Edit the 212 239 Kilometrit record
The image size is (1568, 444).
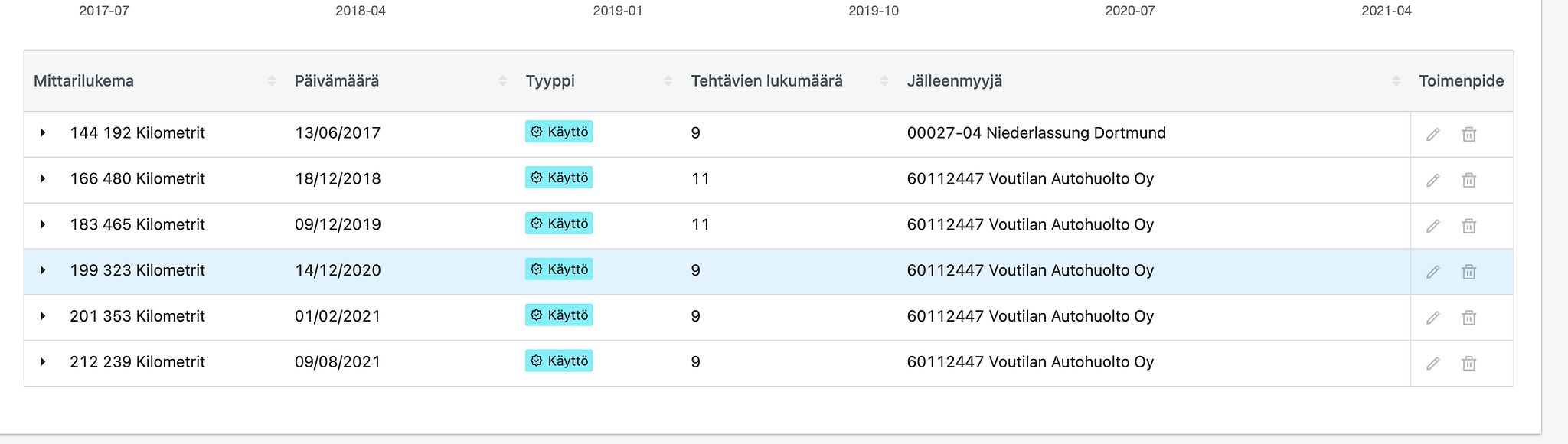coord(1432,364)
